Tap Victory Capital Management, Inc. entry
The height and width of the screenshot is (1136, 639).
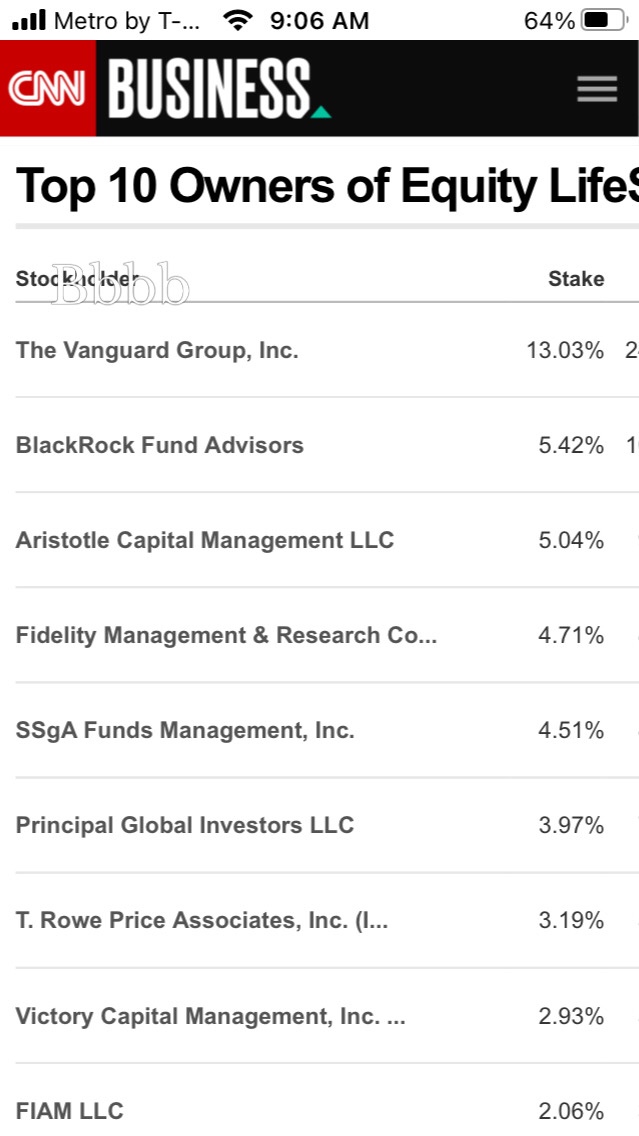click(x=210, y=1016)
